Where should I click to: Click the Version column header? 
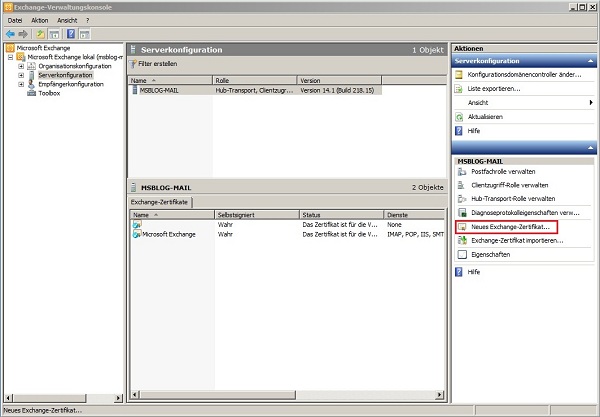[339, 80]
